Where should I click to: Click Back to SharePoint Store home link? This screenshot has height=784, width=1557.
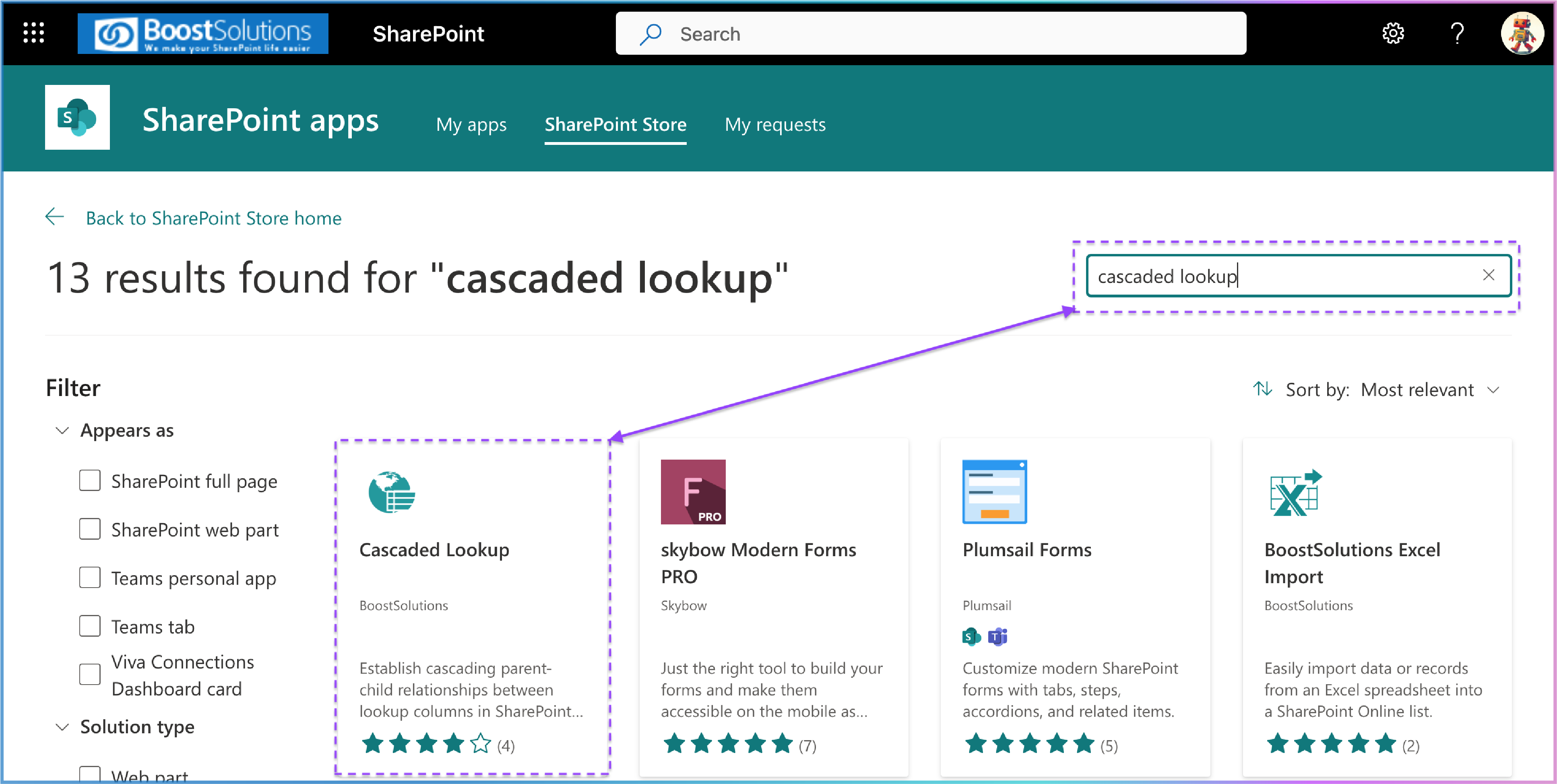(x=213, y=218)
